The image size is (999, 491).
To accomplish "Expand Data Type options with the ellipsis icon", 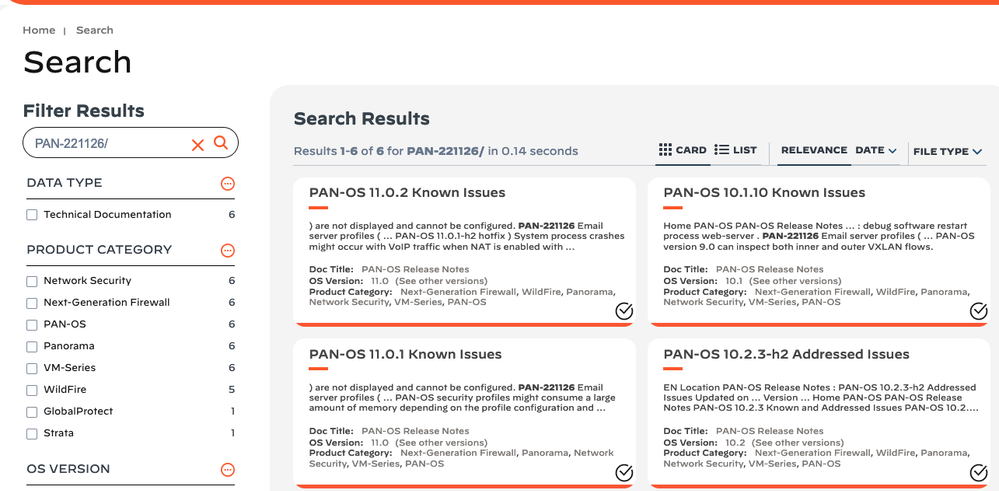I will point(227,184).
